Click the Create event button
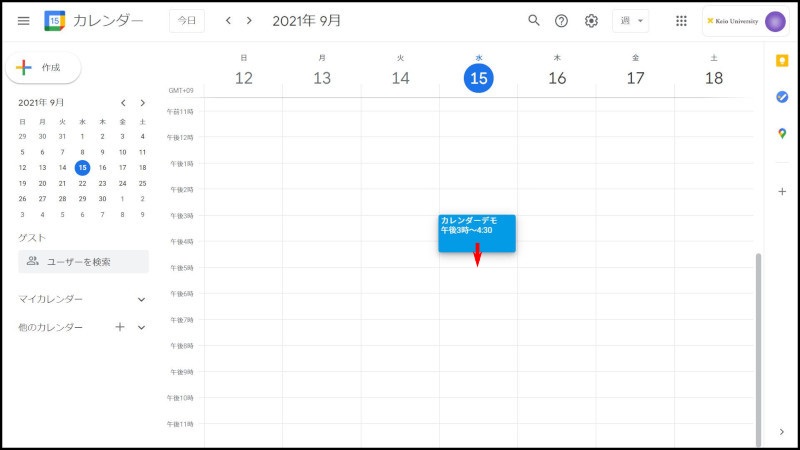Image resolution: width=800 pixels, height=450 pixels. [43, 68]
